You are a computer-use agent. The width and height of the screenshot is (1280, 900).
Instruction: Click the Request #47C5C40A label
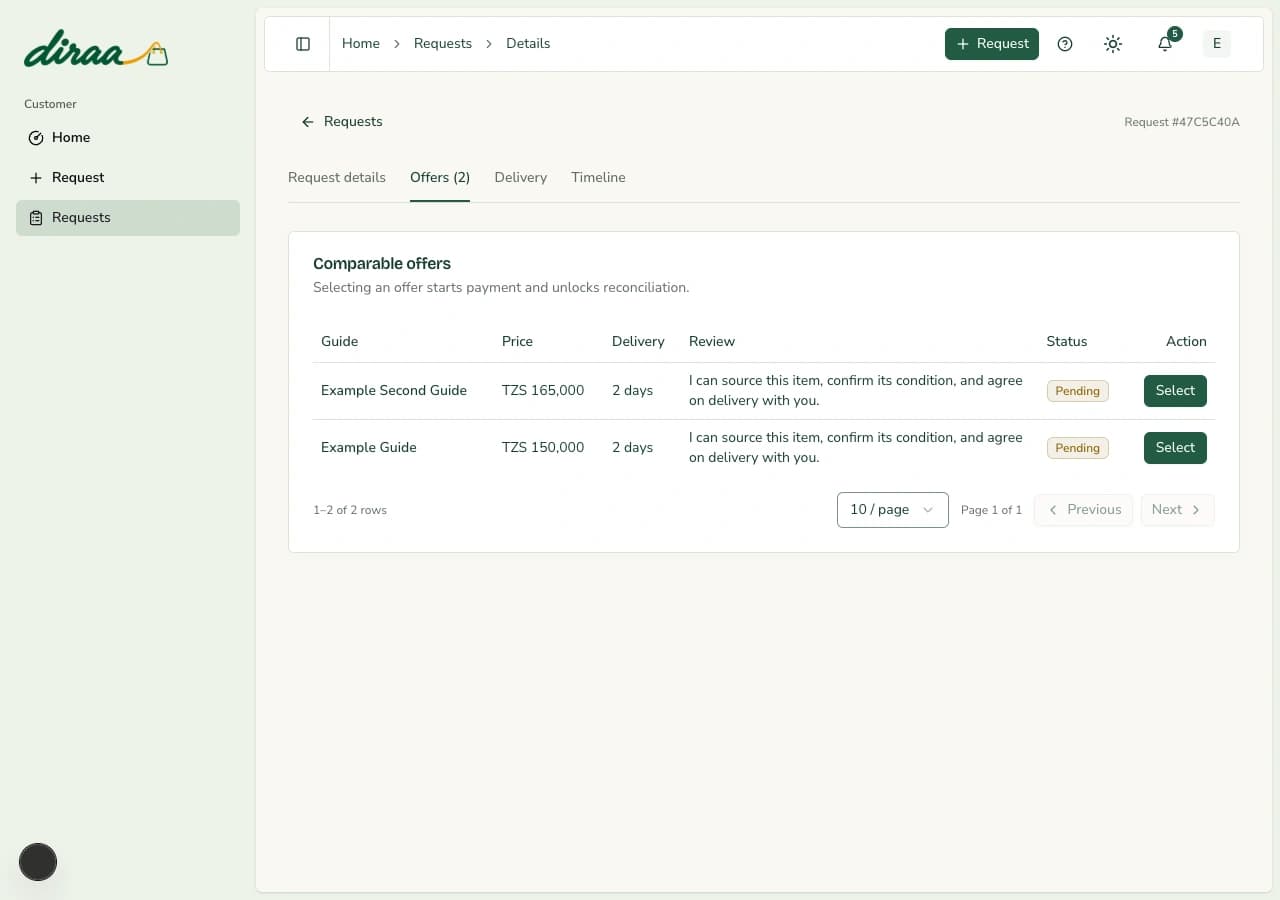tap(1182, 122)
